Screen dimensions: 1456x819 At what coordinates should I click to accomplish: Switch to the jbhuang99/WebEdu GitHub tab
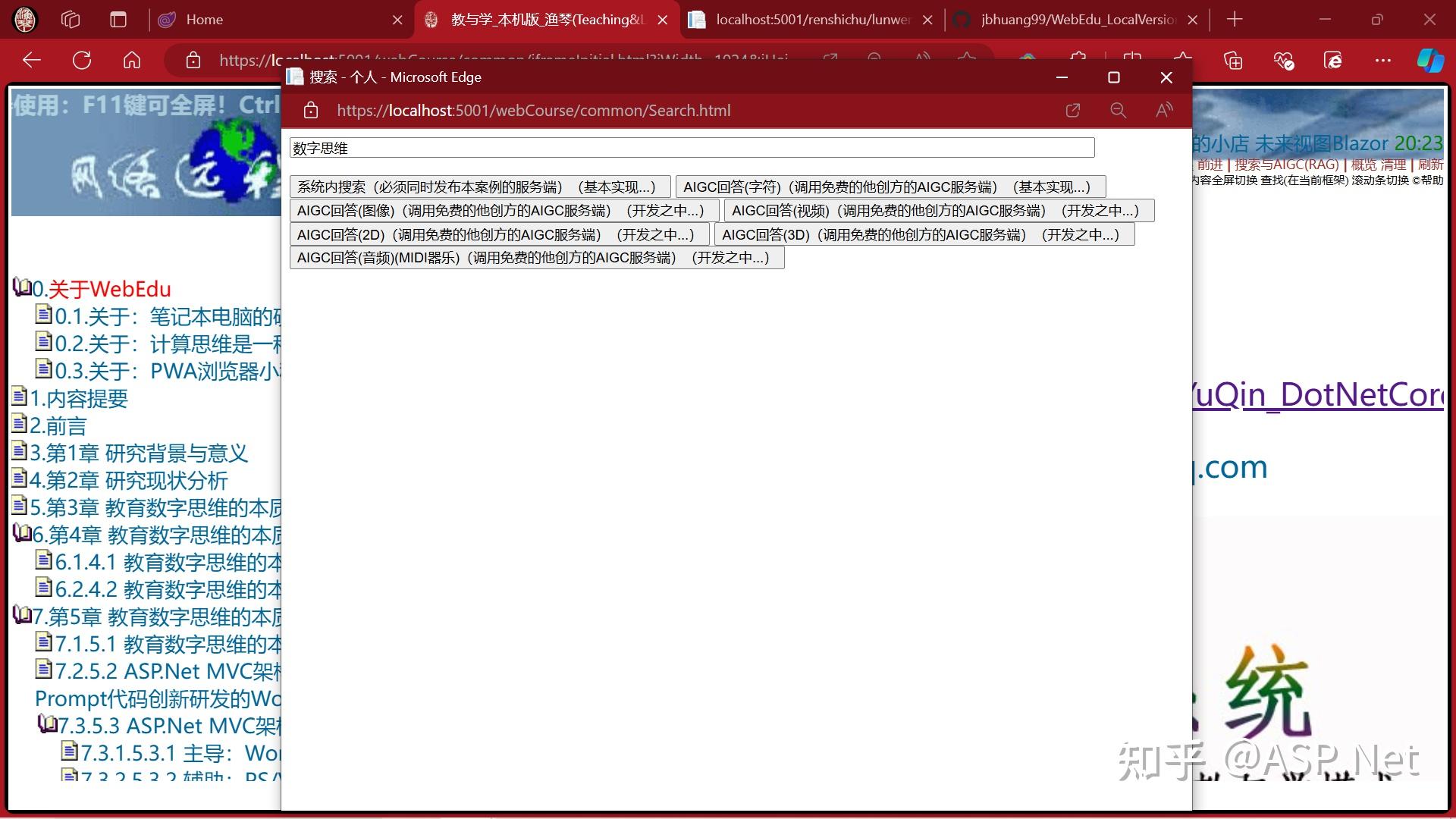[x=1077, y=19]
